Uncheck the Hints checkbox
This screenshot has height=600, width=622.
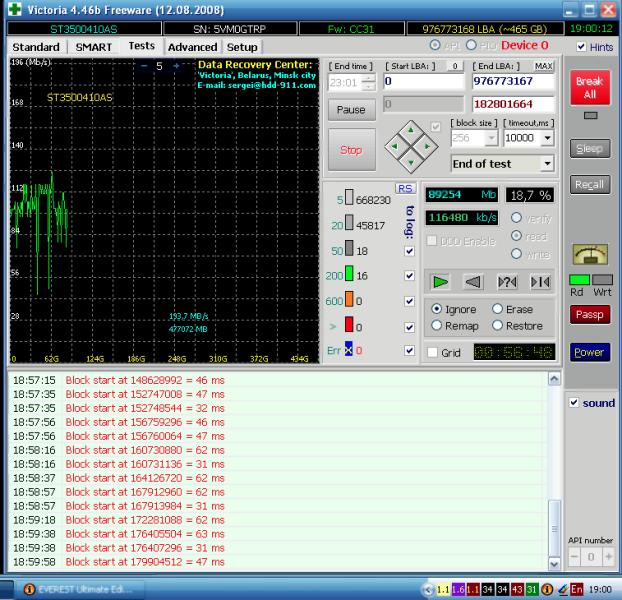click(580, 47)
